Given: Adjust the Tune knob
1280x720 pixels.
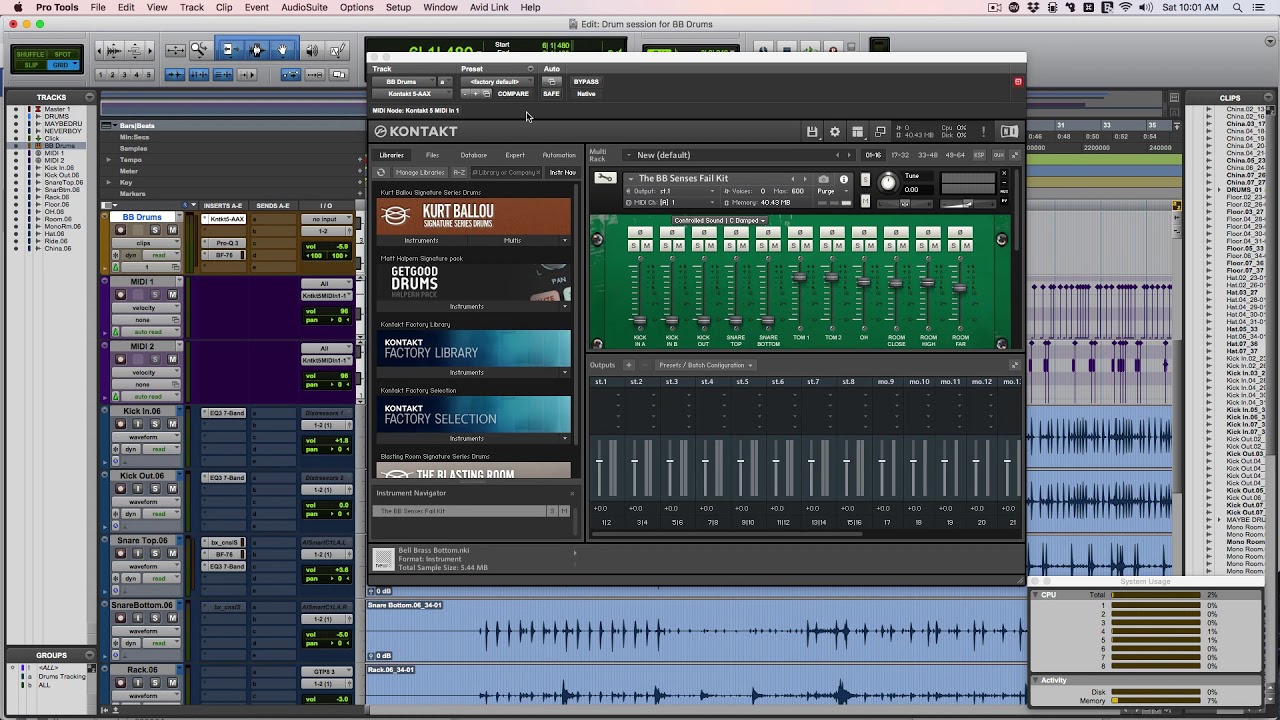Looking at the screenshot, I should click(887, 182).
